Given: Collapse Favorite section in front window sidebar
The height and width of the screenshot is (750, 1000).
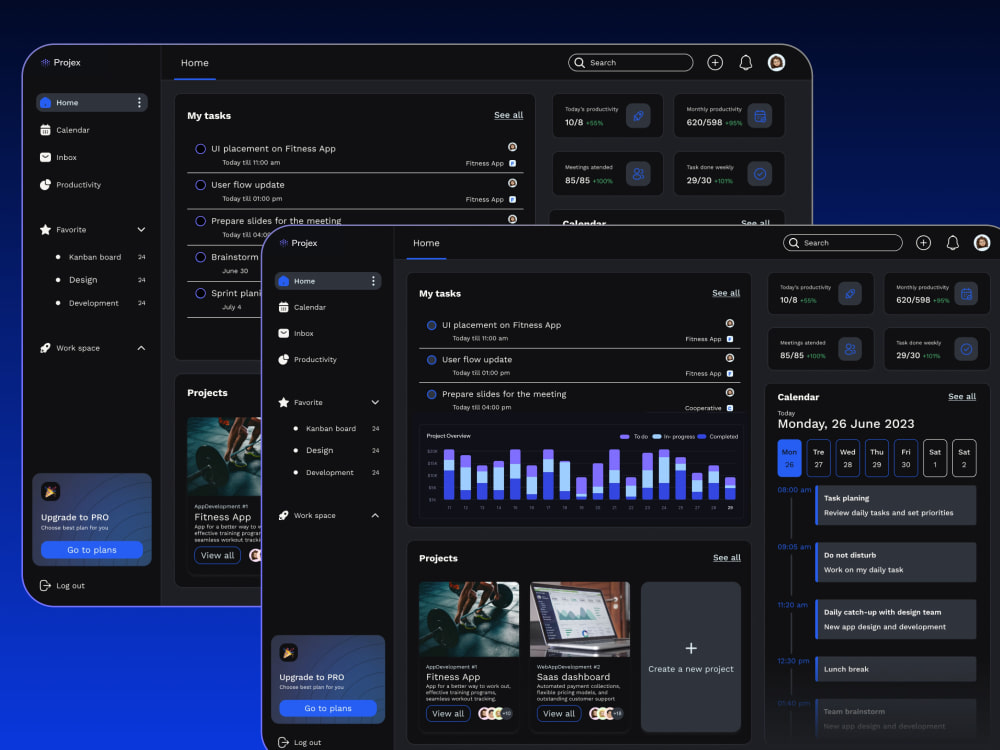Looking at the screenshot, I should click(x=375, y=402).
